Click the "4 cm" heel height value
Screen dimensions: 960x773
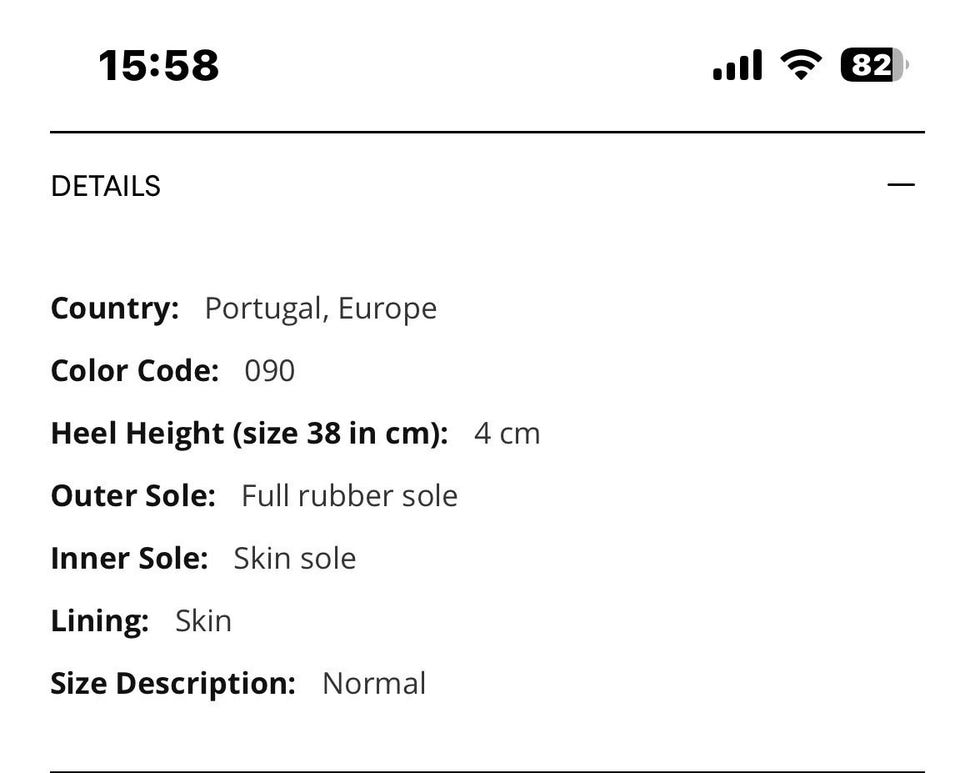click(x=507, y=434)
